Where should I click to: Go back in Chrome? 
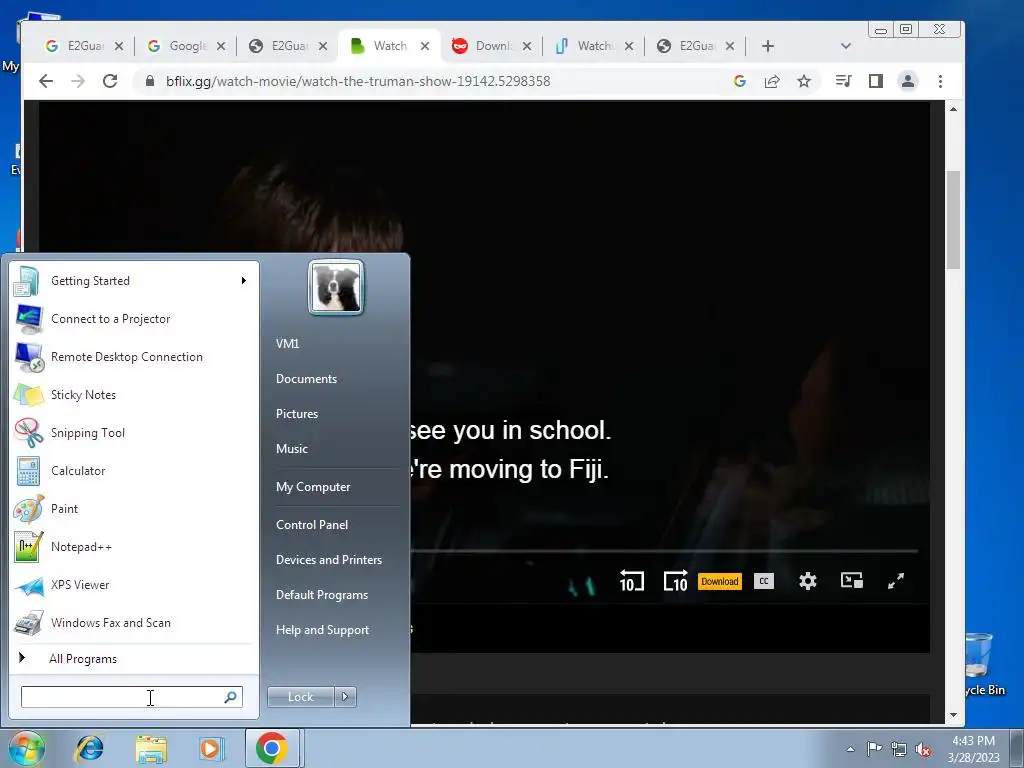click(x=46, y=81)
